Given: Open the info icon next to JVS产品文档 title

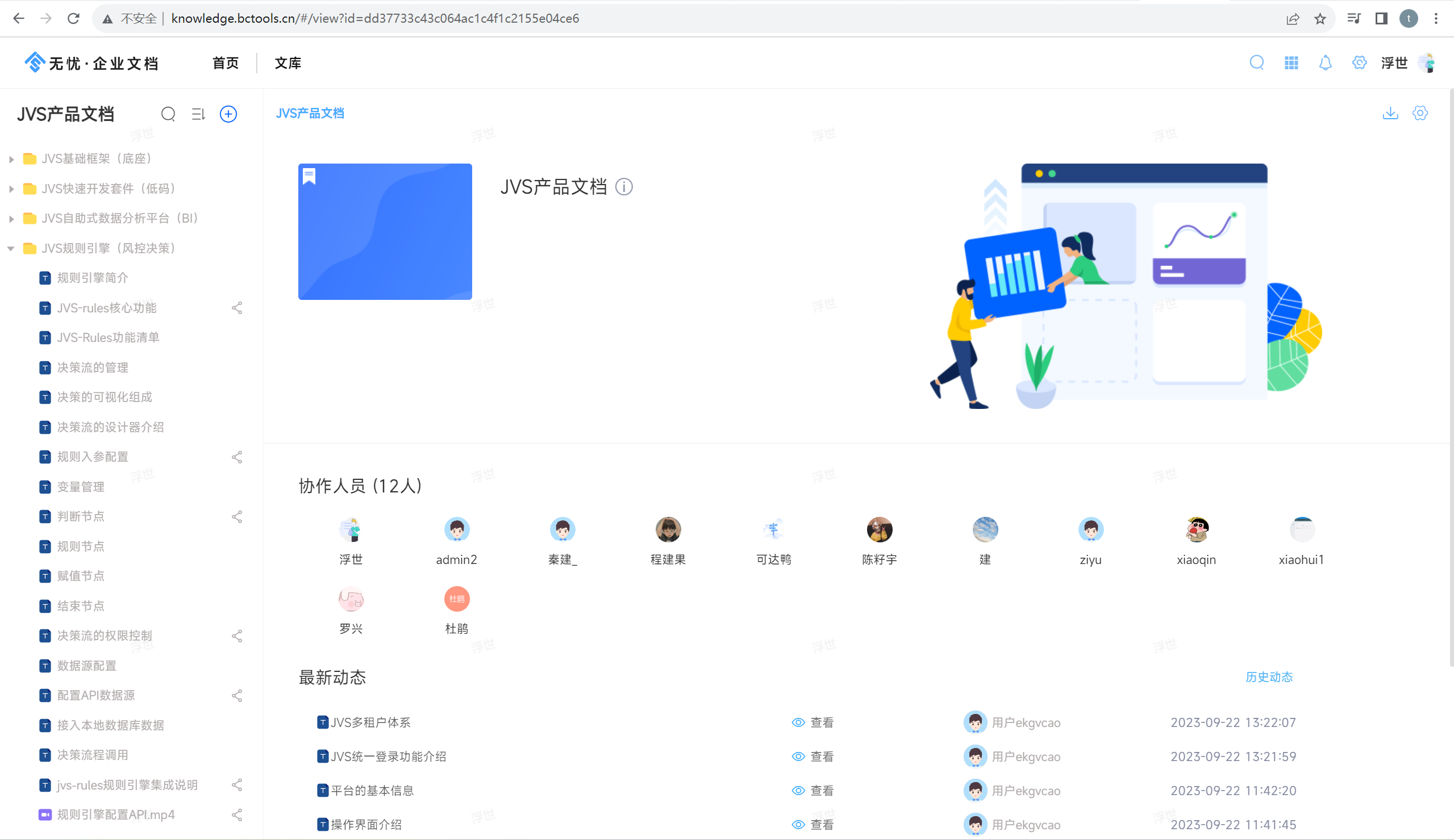Looking at the screenshot, I should pos(625,187).
